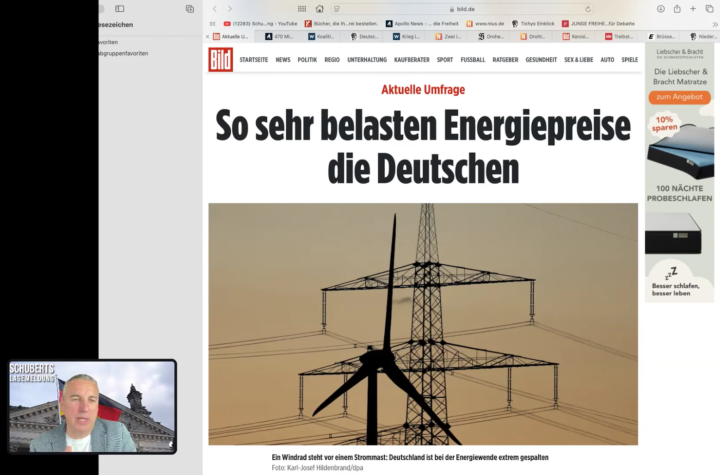Open the FUSSBALL menu section
Image resolution: width=720 pixels, height=475 pixels.
tap(473, 60)
